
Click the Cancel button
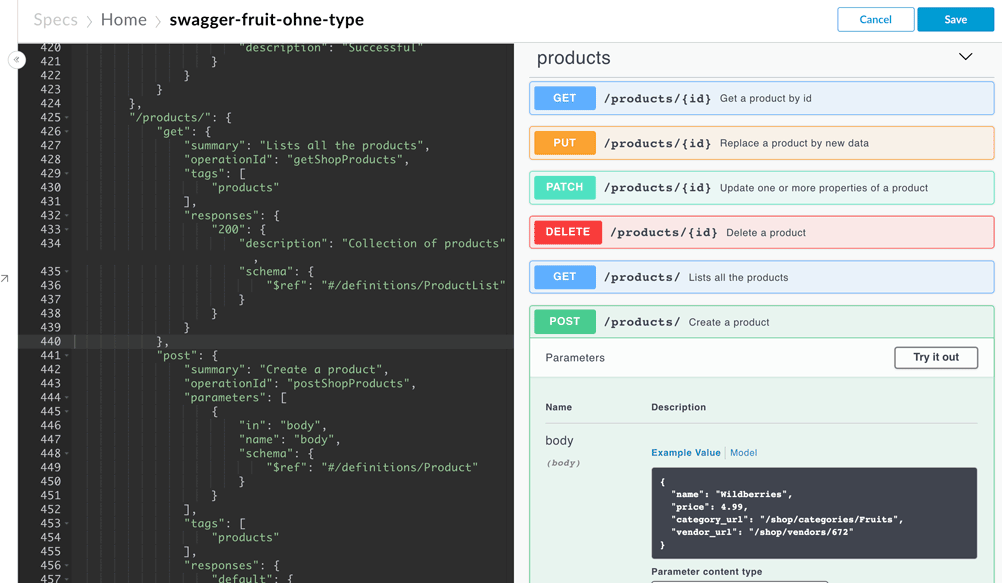(x=875, y=20)
